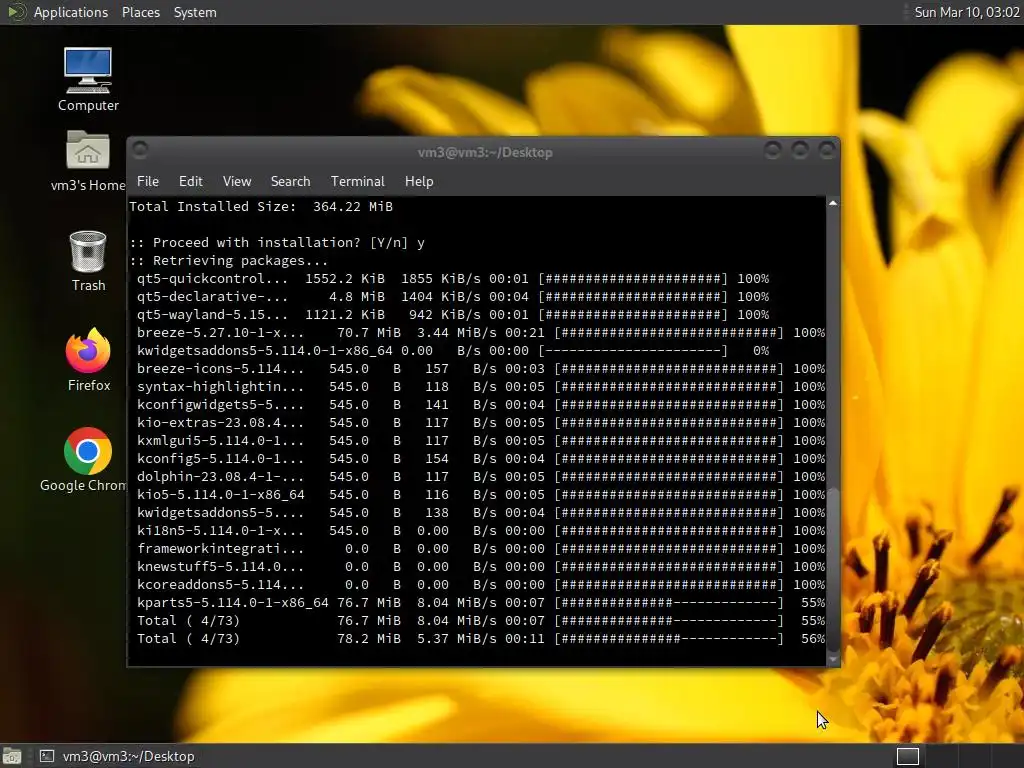Image resolution: width=1024 pixels, height=768 pixels.
Task: Click the breeze-5.27.10-1-x... package line
Action: coord(481,332)
